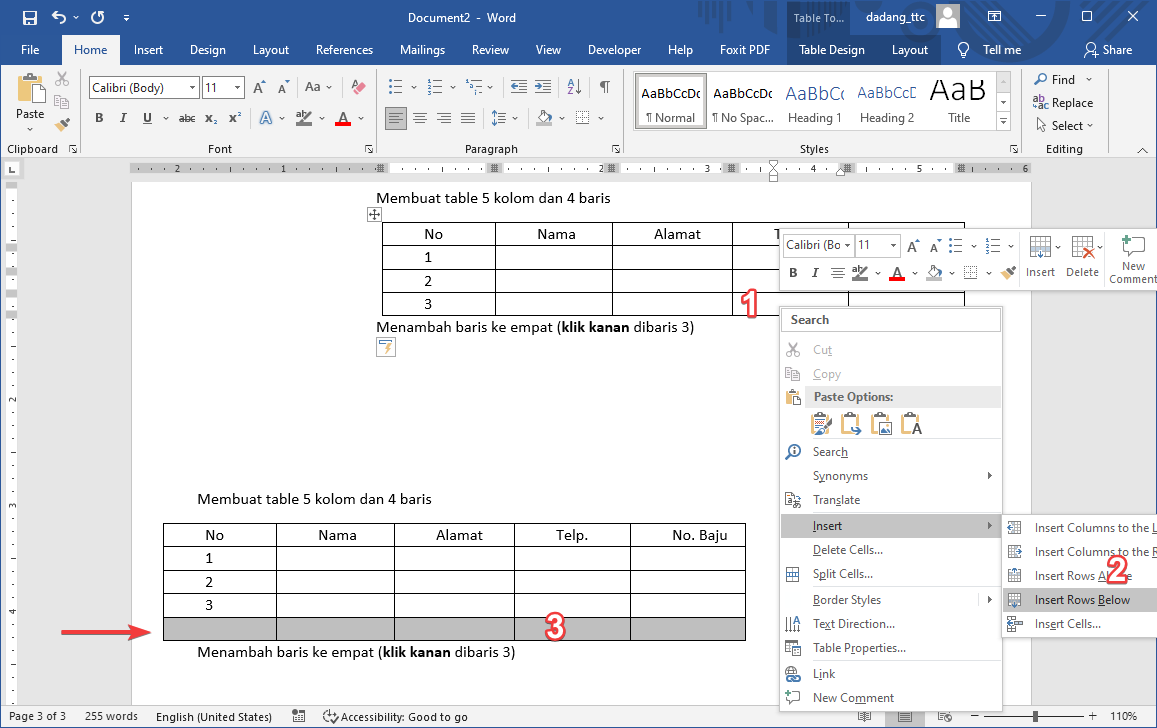Click New Comment icon in mini toolbar
The image size is (1157, 728).
[x=1132, y=258]
